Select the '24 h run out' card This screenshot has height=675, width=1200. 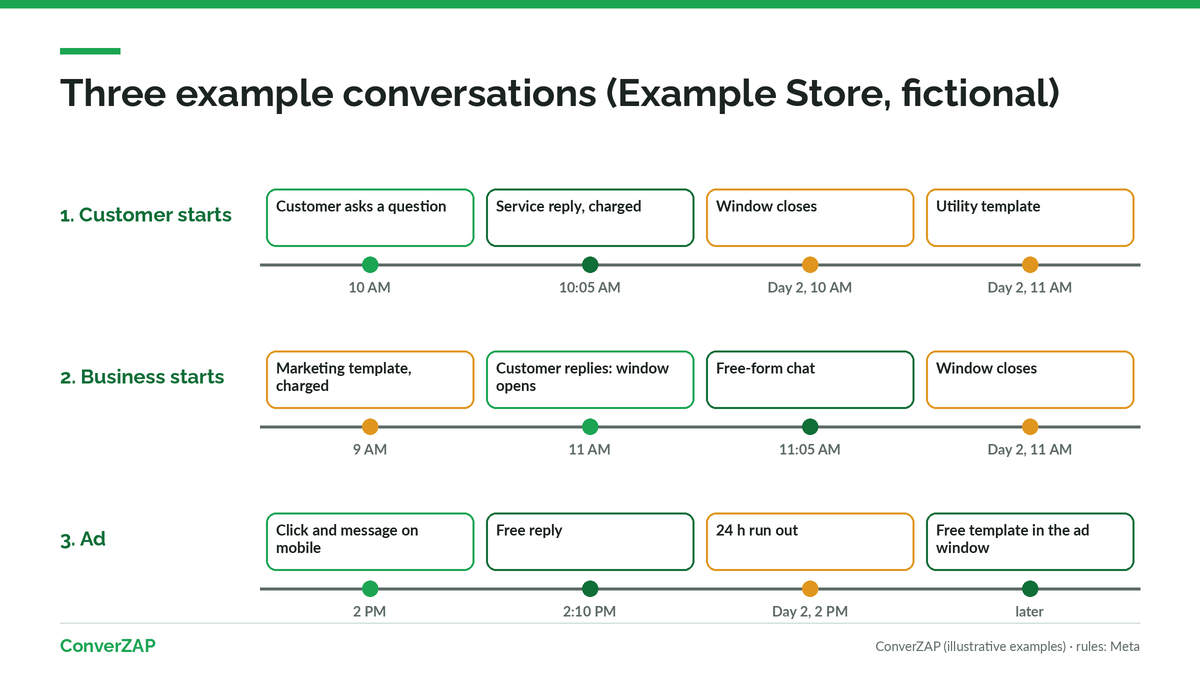coord(810,541)
